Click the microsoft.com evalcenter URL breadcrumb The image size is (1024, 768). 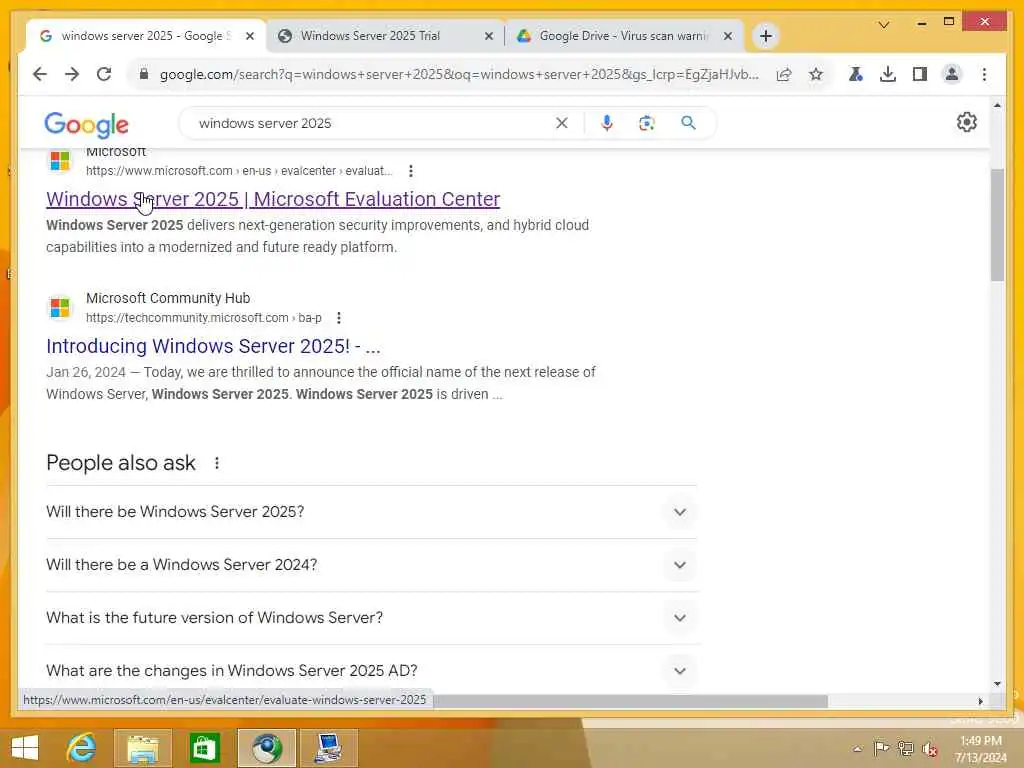239,171
